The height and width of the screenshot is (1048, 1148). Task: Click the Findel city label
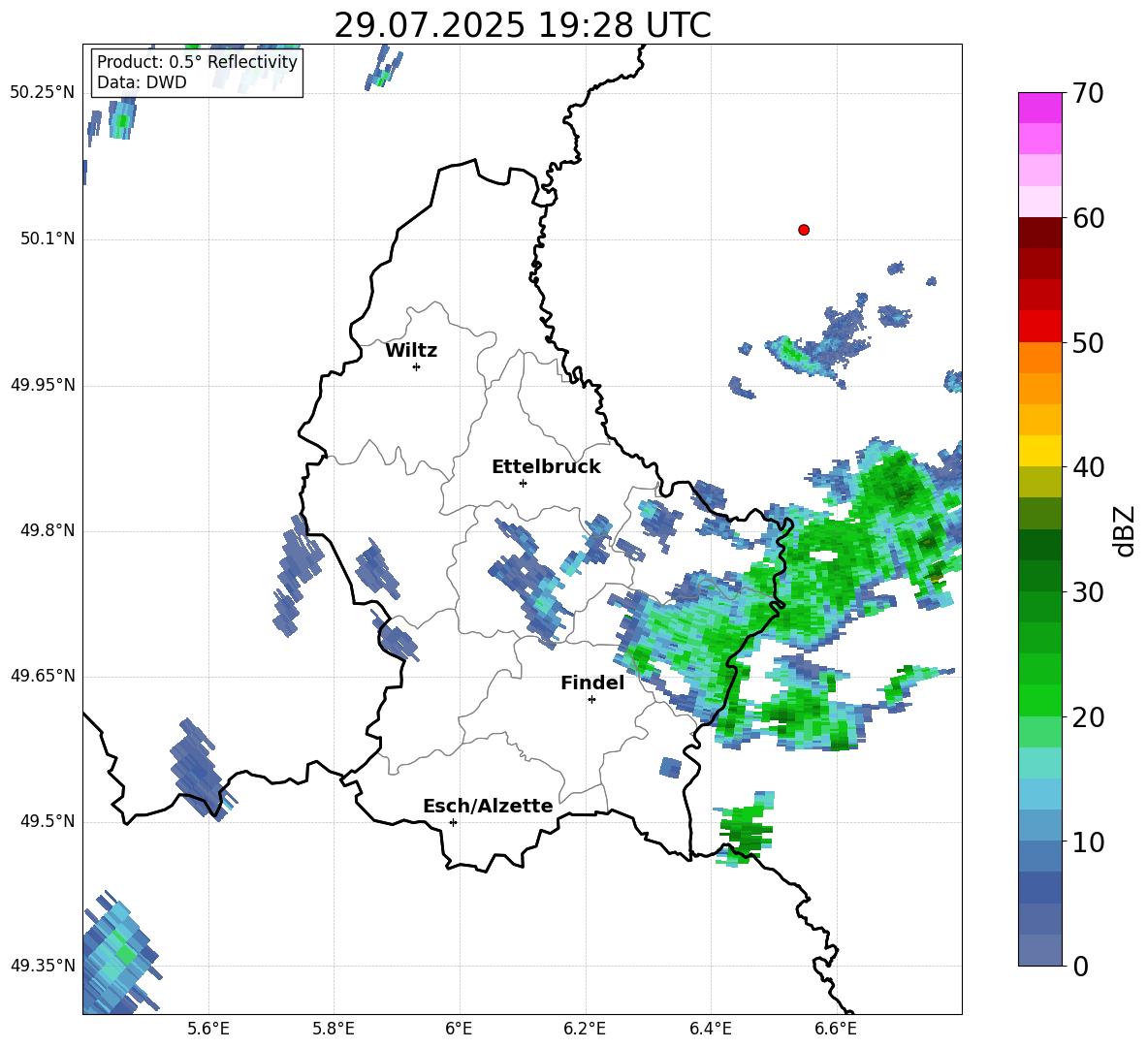(592, 683)
